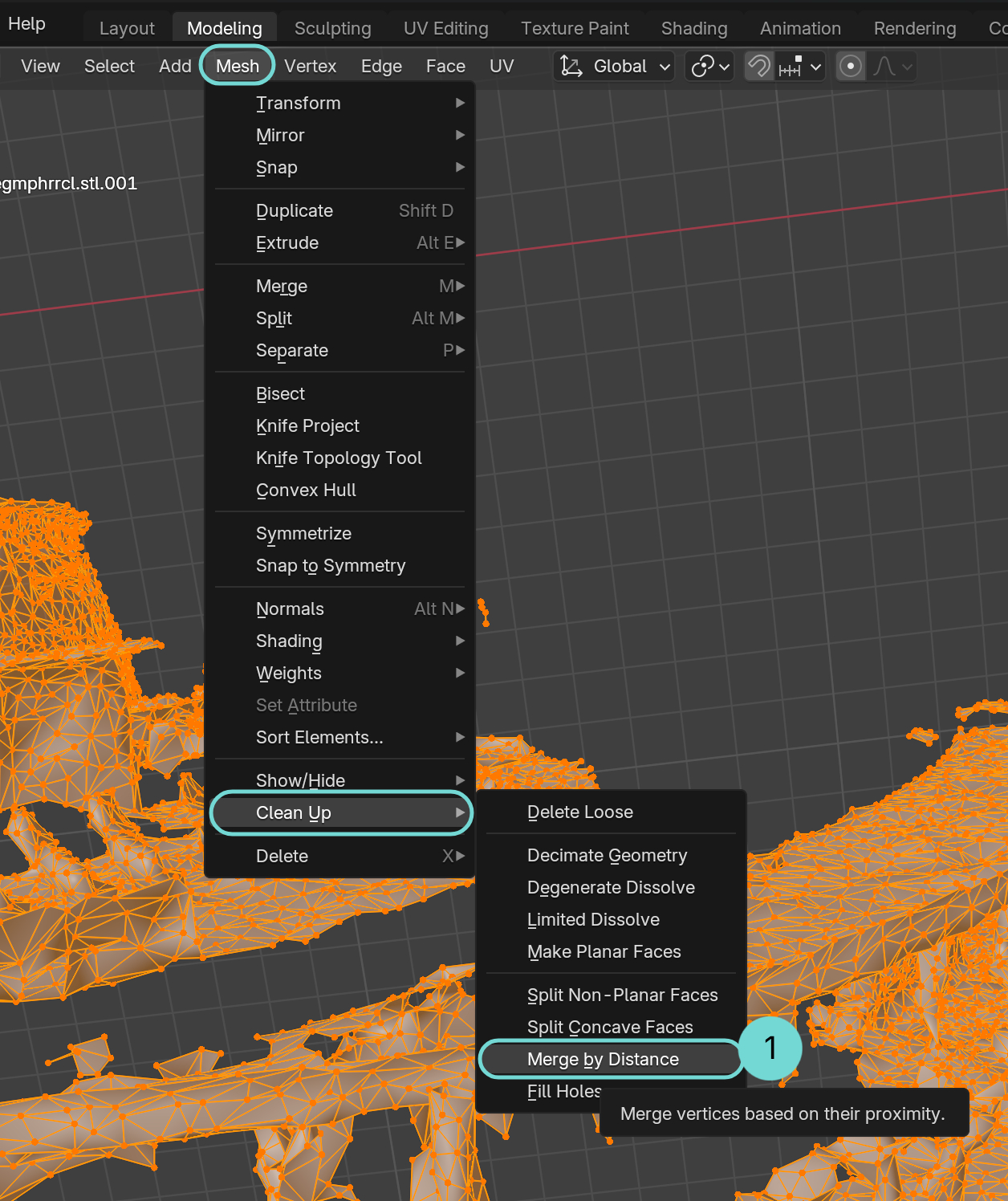Image resolution: width=1008 pixels, height=1201 pixels.
Task: Open the Help menu
Action: [x=26, y=24]
